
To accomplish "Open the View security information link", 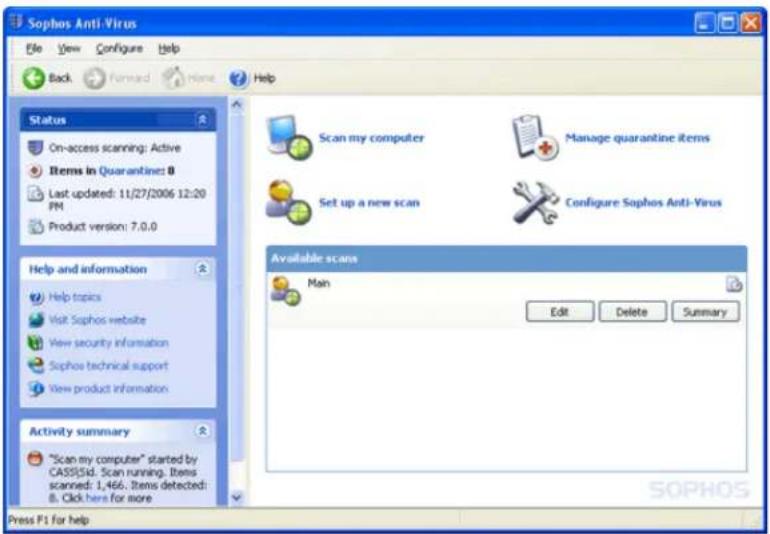I will coord(109,342).
